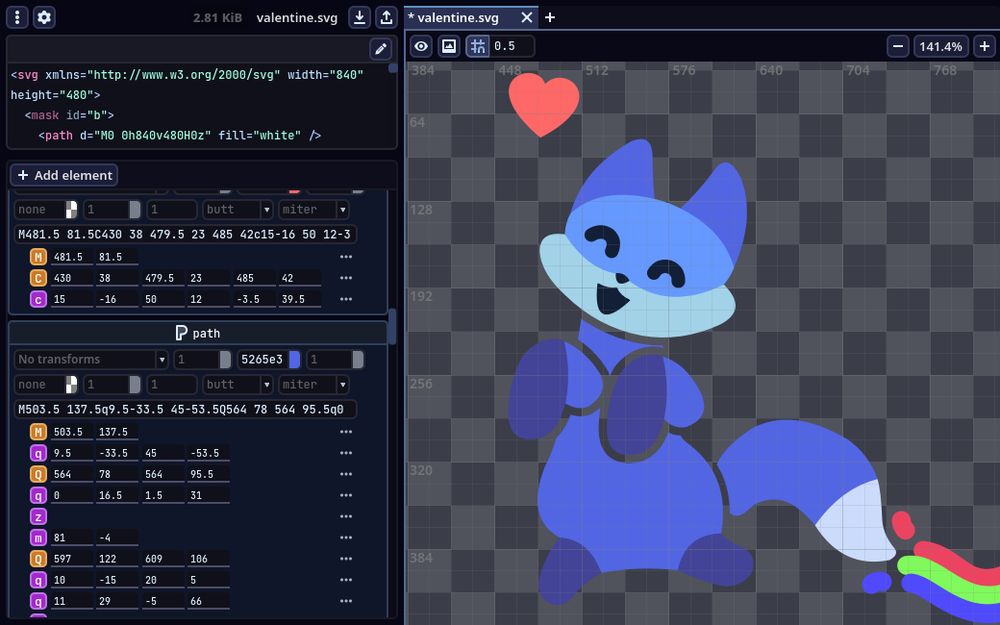This screenshot has width=1000, height=625.
Task: Click the upper stroke none transparent swatch
Action: pyautogui.click(x=71, y=209)
